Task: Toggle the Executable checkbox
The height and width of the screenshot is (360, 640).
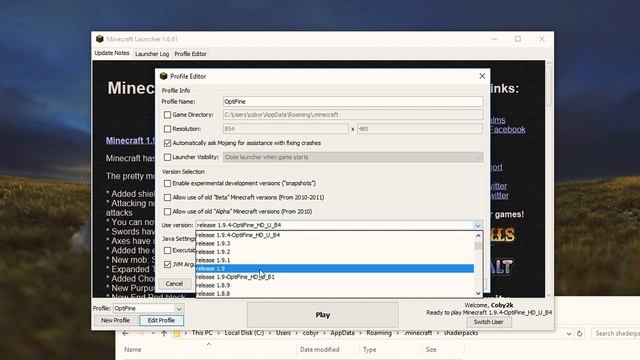Action: 167,250
